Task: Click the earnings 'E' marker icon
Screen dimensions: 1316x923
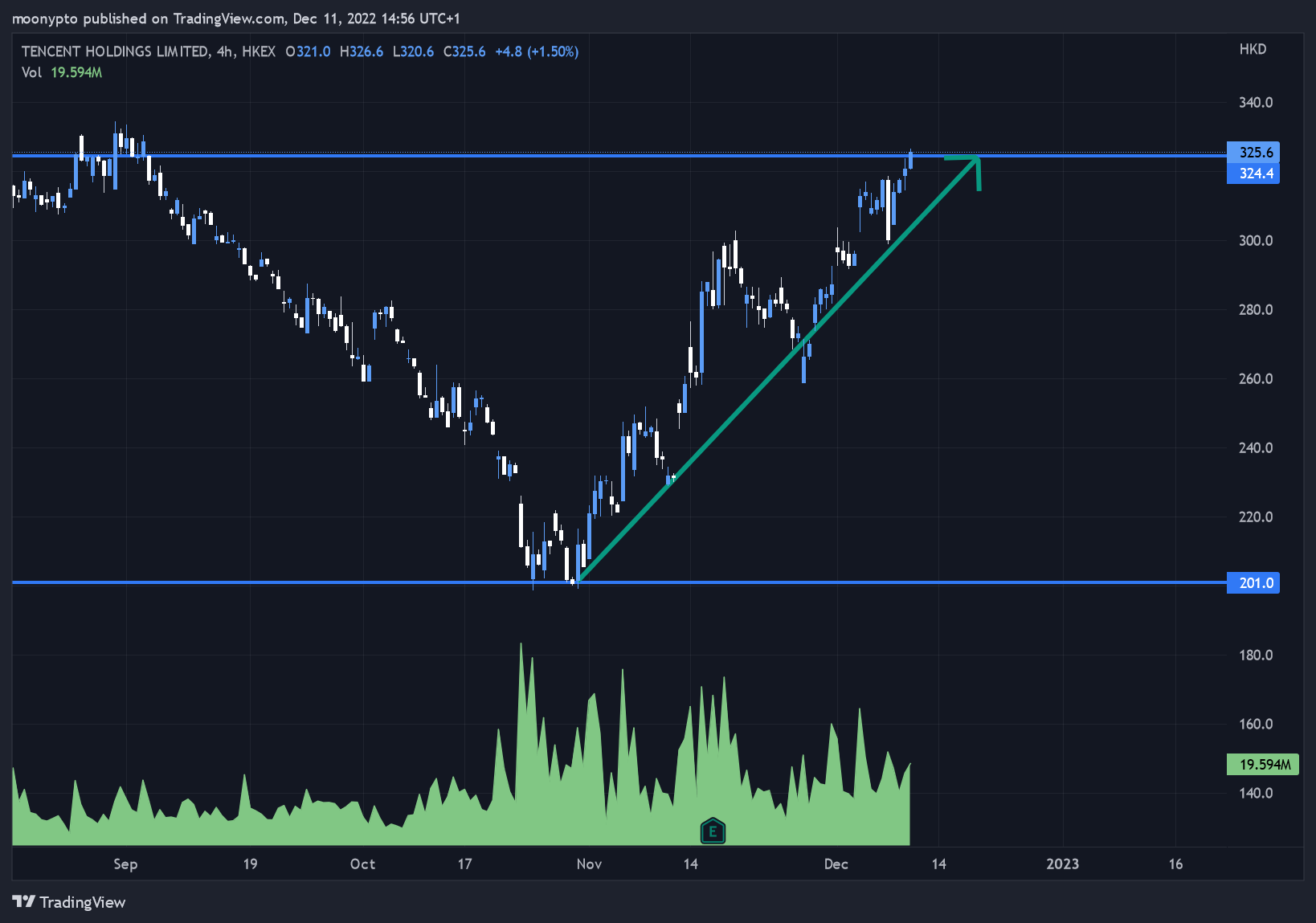Action: pos(713,831)
